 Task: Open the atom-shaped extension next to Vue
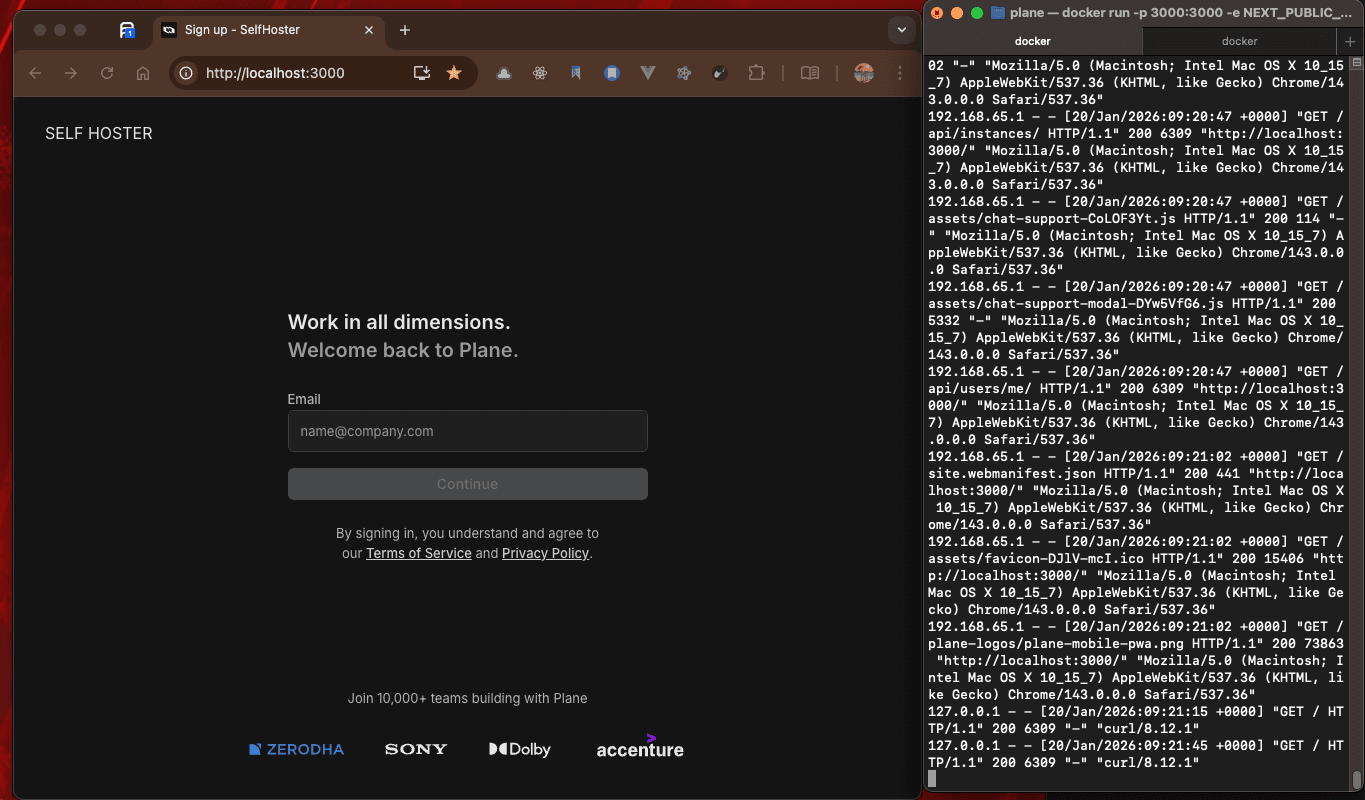[x=684, y=73]
